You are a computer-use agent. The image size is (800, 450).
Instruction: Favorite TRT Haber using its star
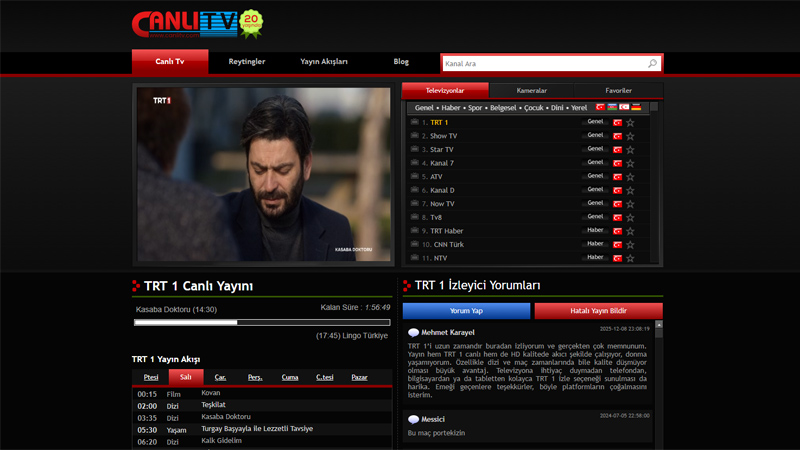[630, 231]
